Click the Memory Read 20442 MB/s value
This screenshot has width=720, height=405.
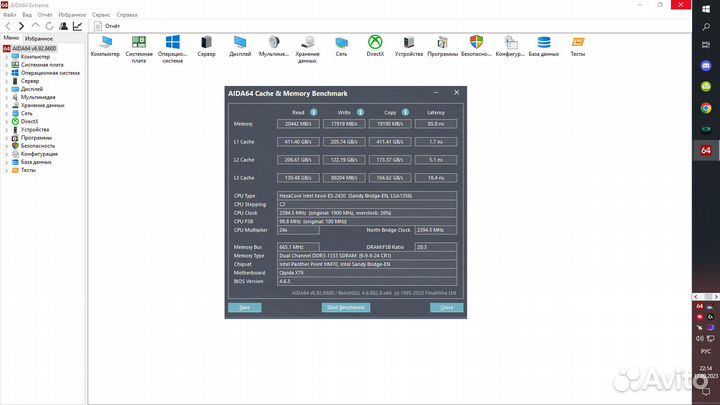click(298, 124)
